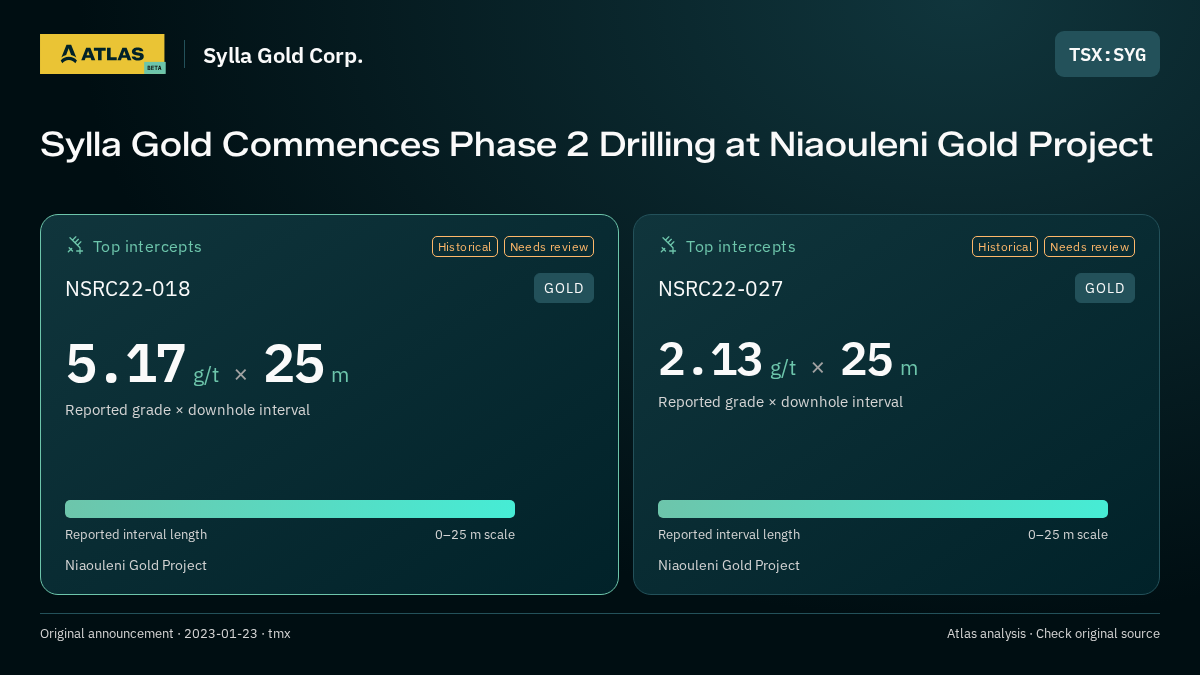Click the interval length bar for NSRC22-018
This screenshot has width=1200, height=675.
pyautogui.click(x=290, y=509)
